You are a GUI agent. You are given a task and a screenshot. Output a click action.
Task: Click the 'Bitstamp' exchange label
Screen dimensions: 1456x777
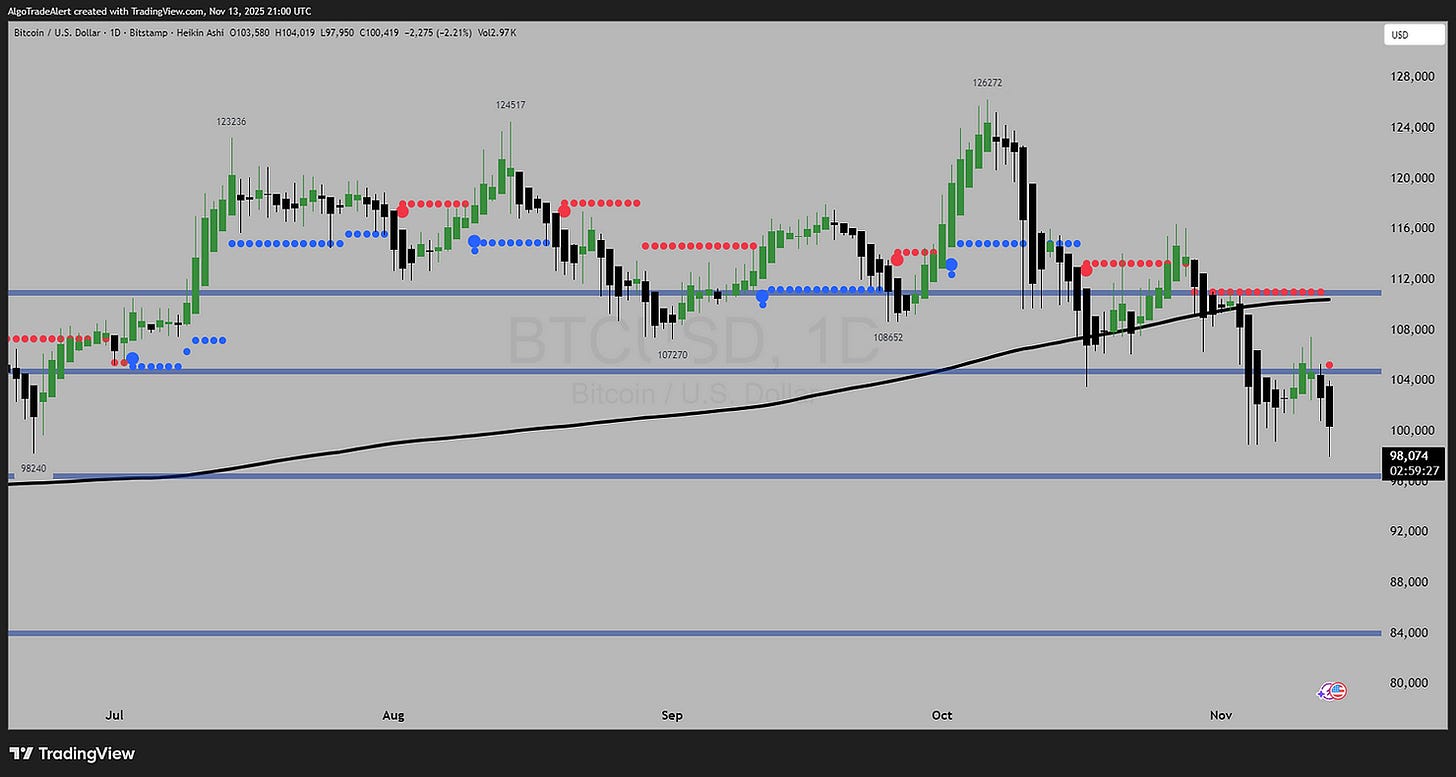pyautogui.click(x=148, y=33)
